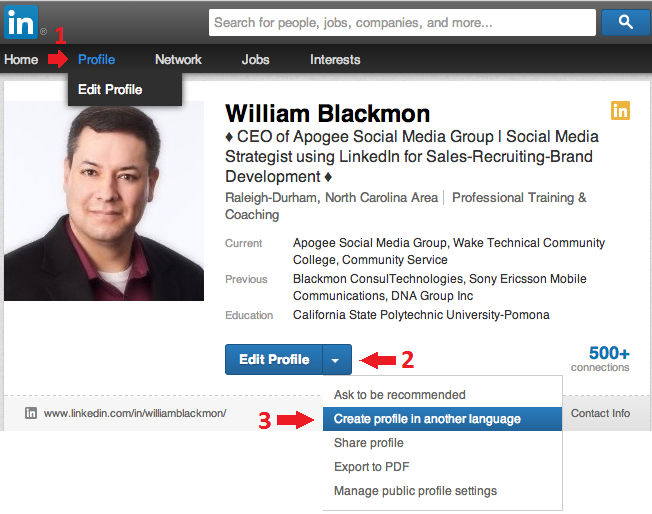Click the LinkedIn logo in header
This screenshot has height=514, width=652.
point(21,22)
